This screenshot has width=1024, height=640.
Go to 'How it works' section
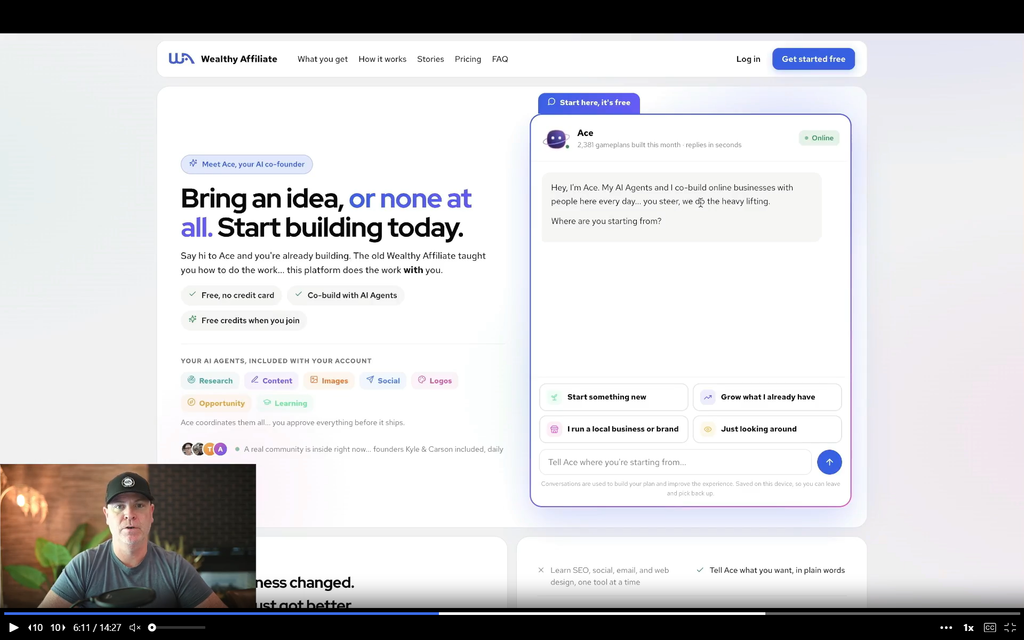382,59
